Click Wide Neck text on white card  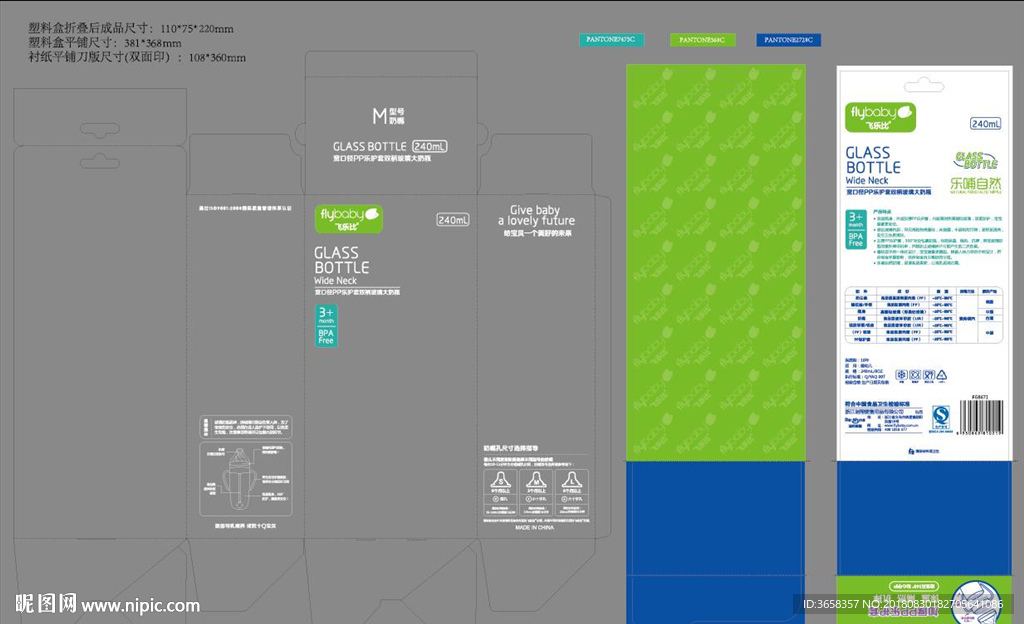[867, 181]
